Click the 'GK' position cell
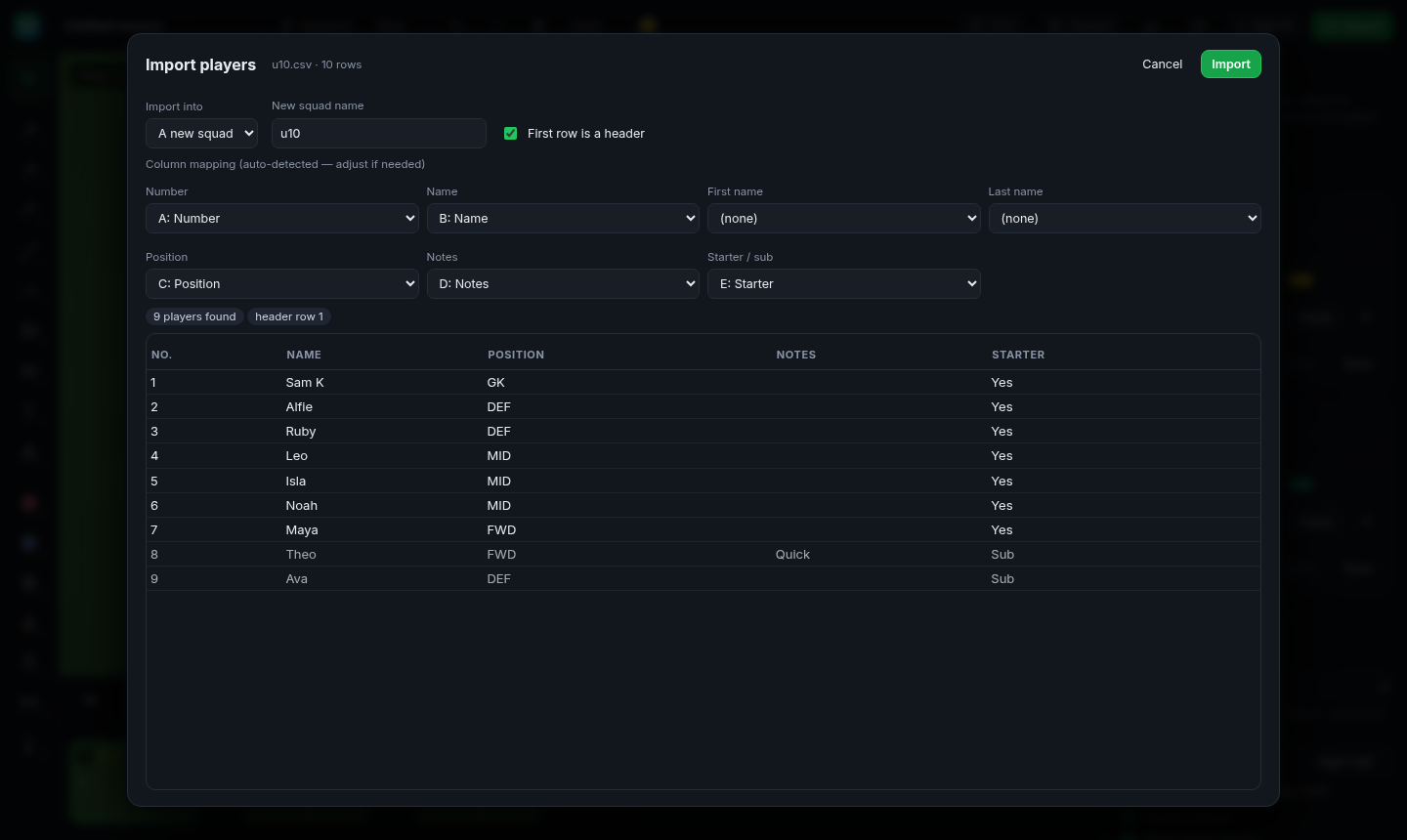1407x840 pixels. point(496,383)
